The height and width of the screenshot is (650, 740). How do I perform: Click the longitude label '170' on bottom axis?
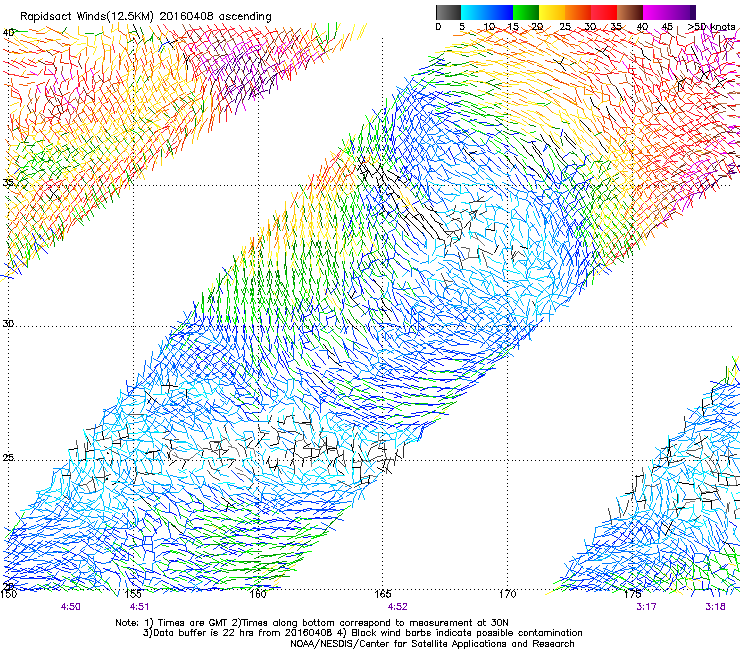point(507,594)
